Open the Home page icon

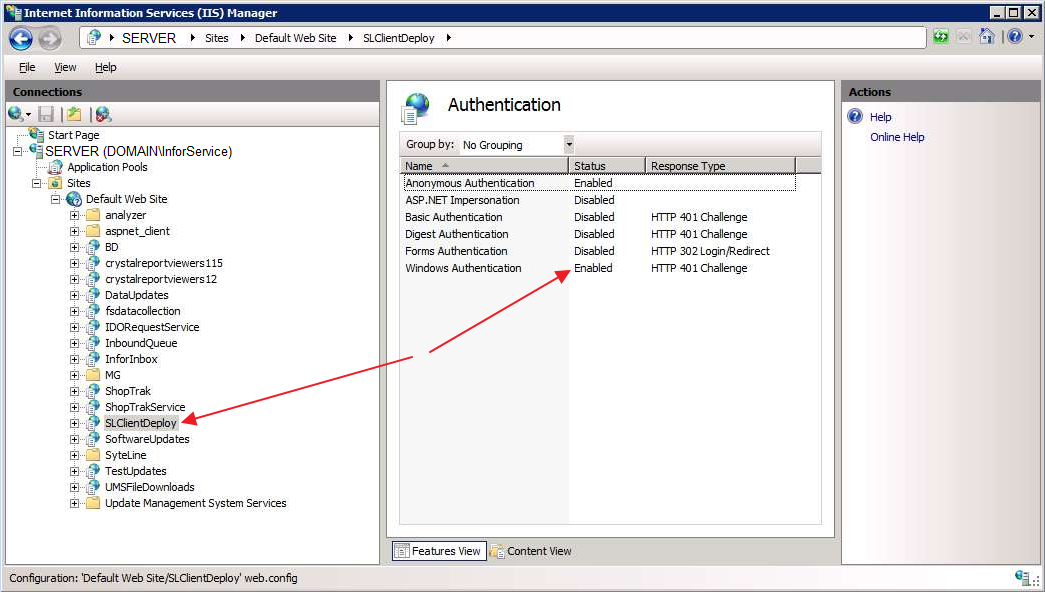pos(987,36)
